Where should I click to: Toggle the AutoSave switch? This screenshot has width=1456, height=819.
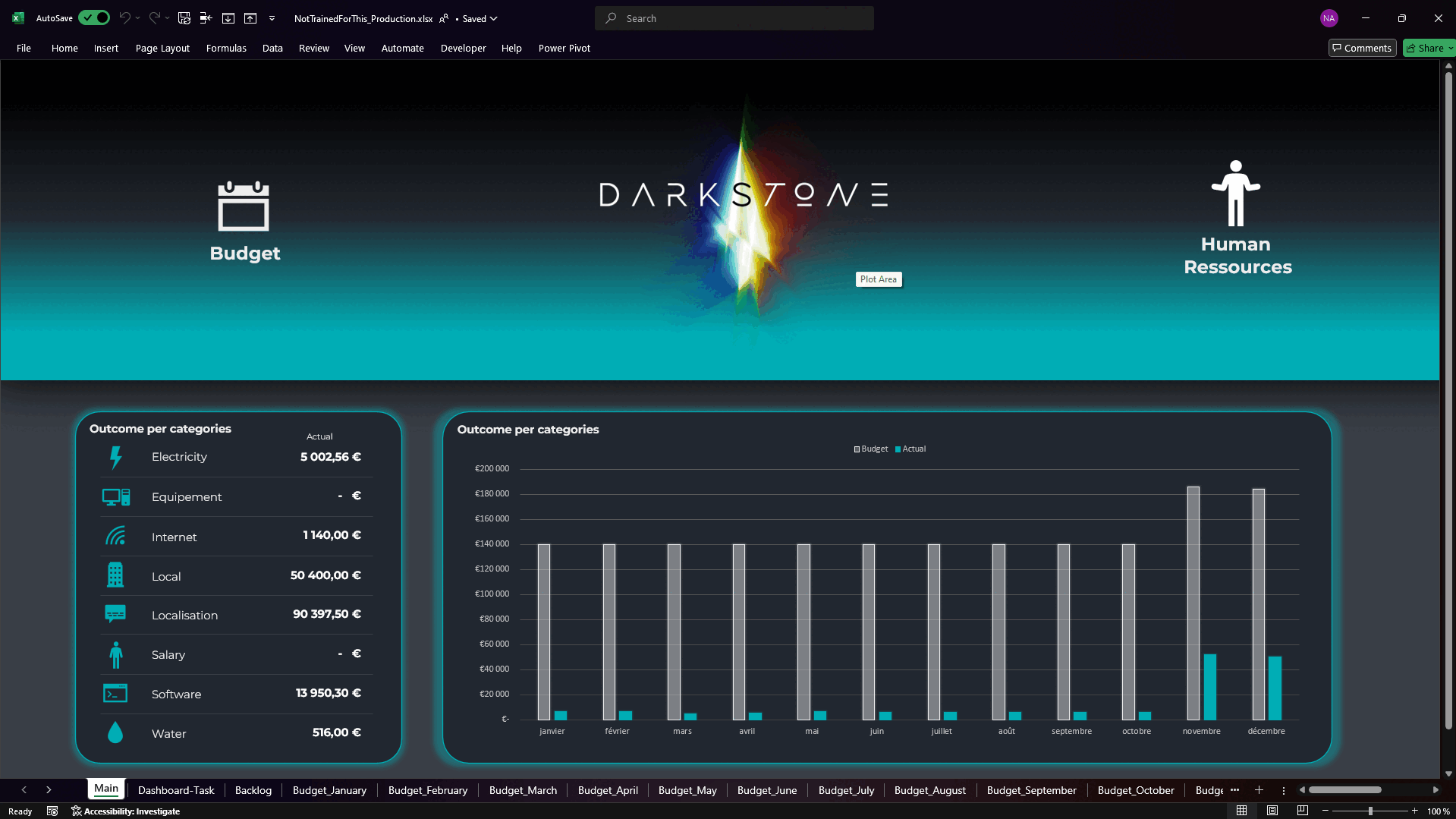[x=94, y=18]
